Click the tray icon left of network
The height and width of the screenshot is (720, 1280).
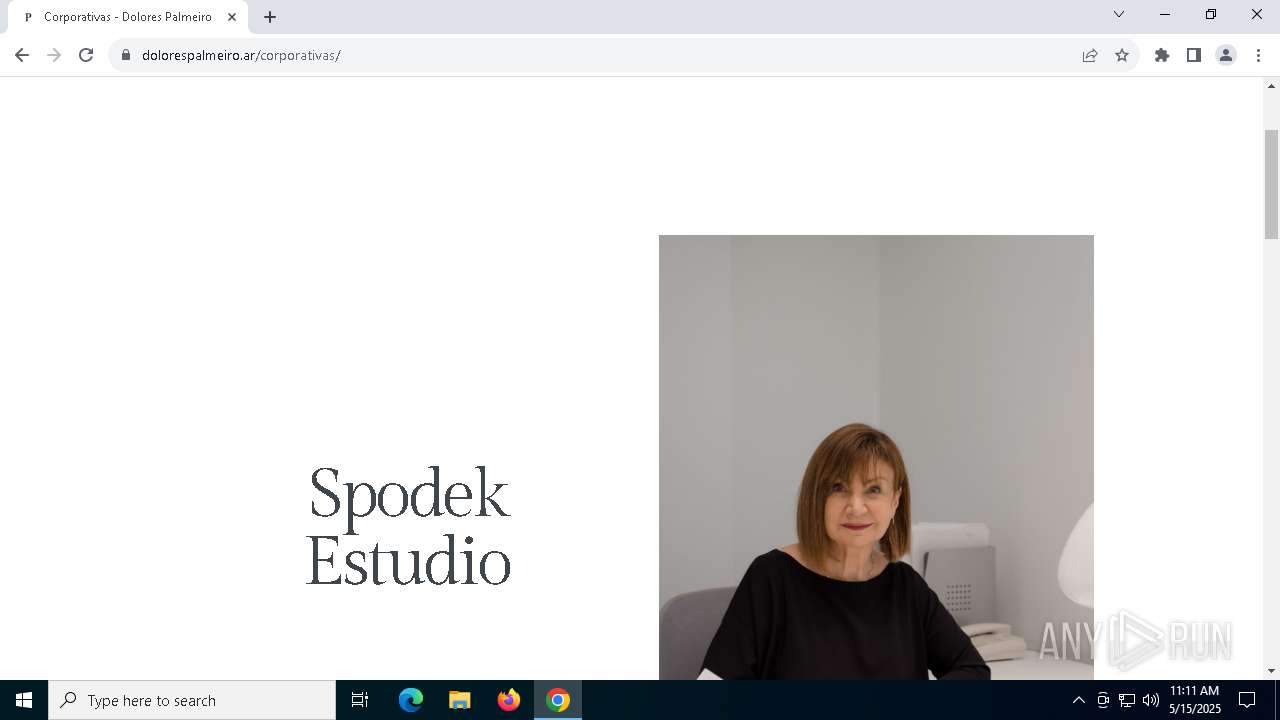pos(1103,700)
